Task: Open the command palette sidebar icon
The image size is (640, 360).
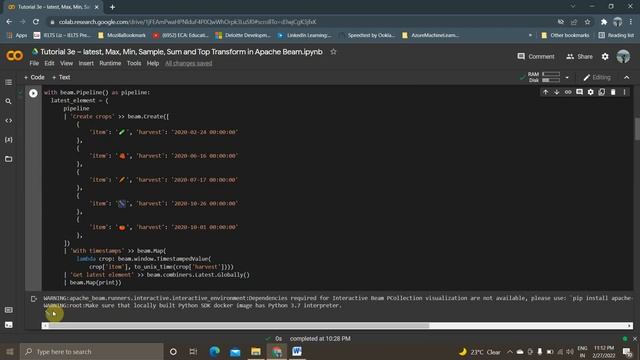Action: tap(9, 310)
